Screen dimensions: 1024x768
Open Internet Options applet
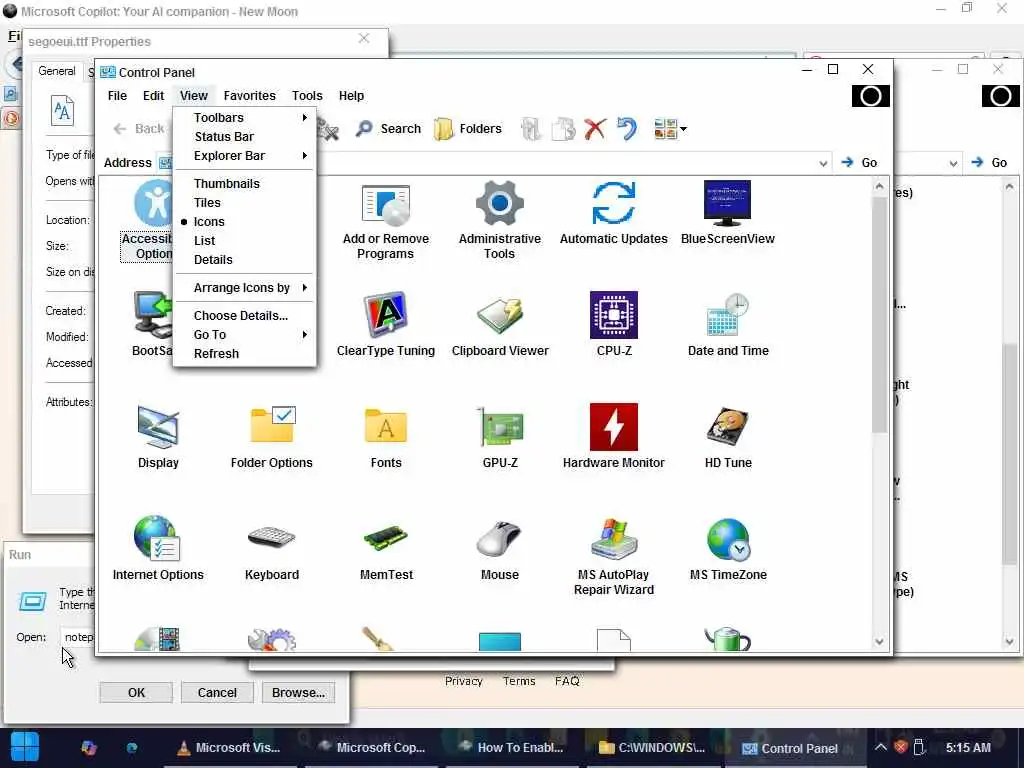click(x=158, y=549)
